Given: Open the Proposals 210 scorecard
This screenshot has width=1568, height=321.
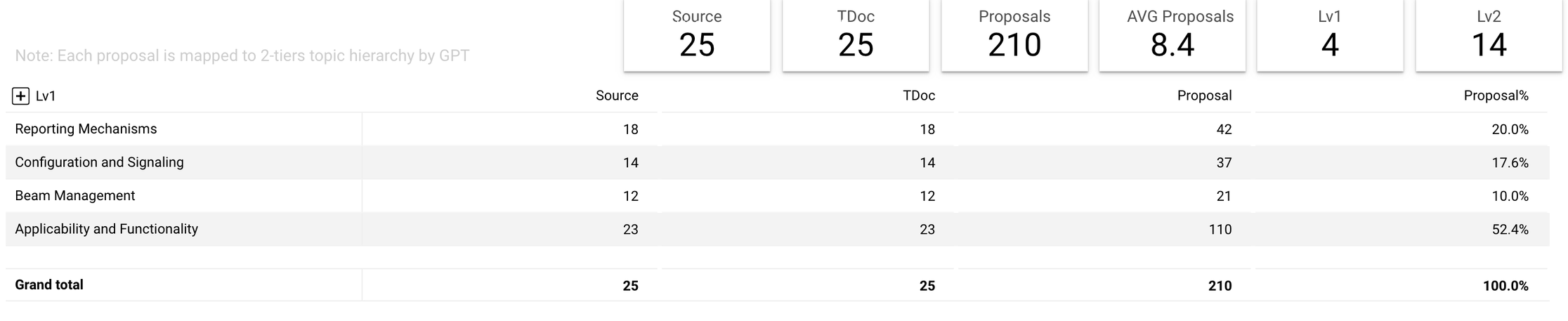Looking at the screenshot, I should tap(1014, 35).
